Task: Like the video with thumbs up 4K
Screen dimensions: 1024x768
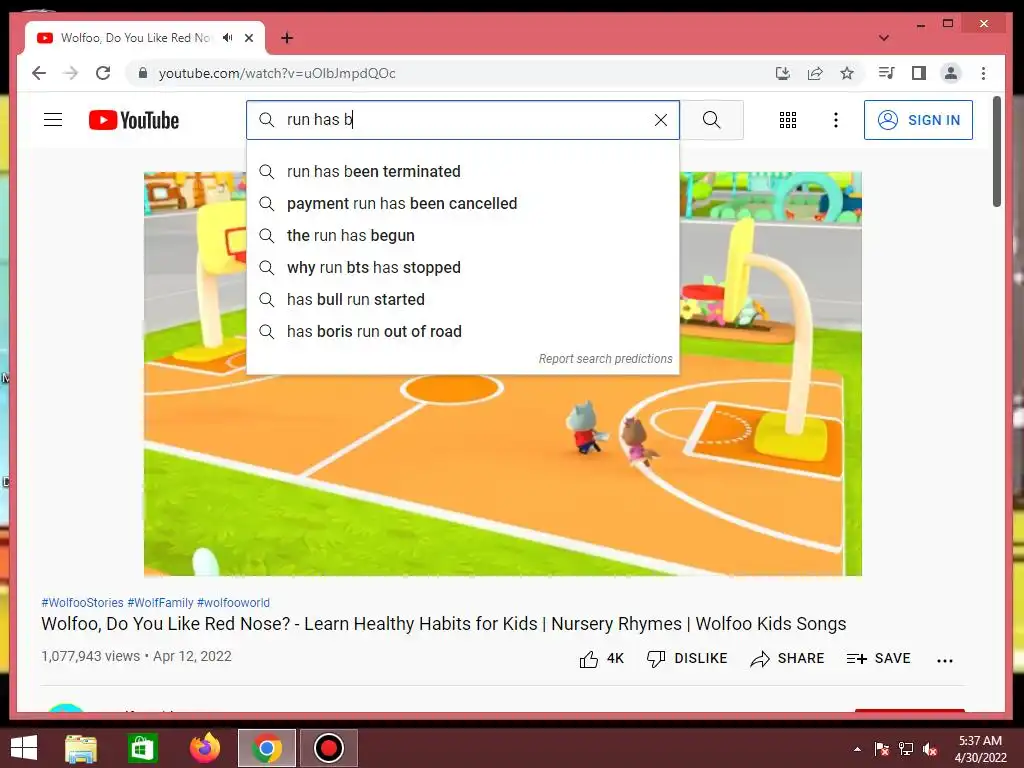Action: (x=601, y=658)
